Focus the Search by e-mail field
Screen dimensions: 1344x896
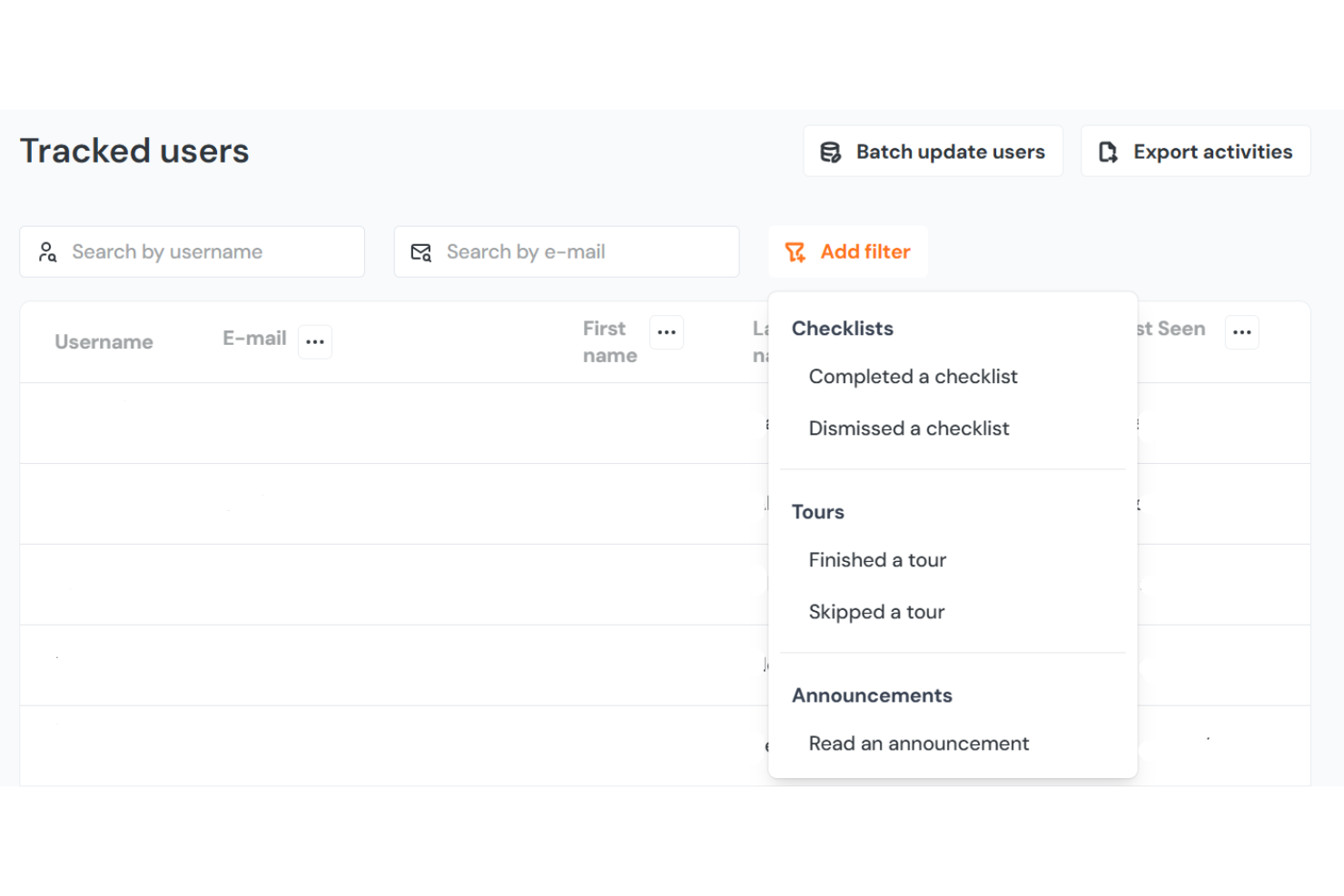click(567, 251)
